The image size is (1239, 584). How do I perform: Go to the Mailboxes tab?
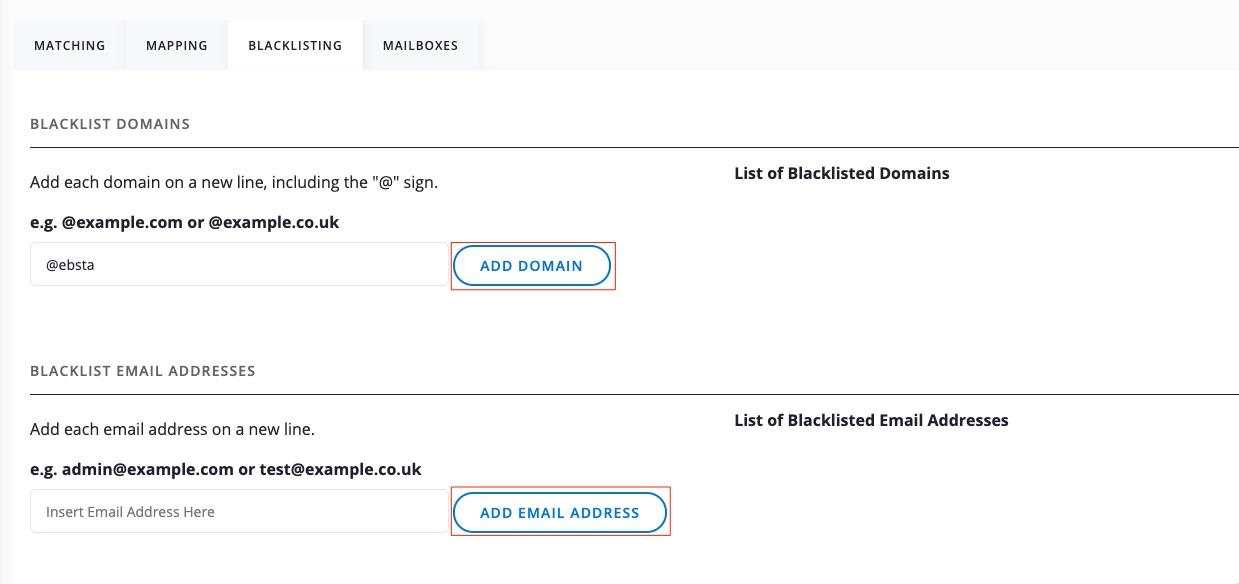click(x=420, y=46)
